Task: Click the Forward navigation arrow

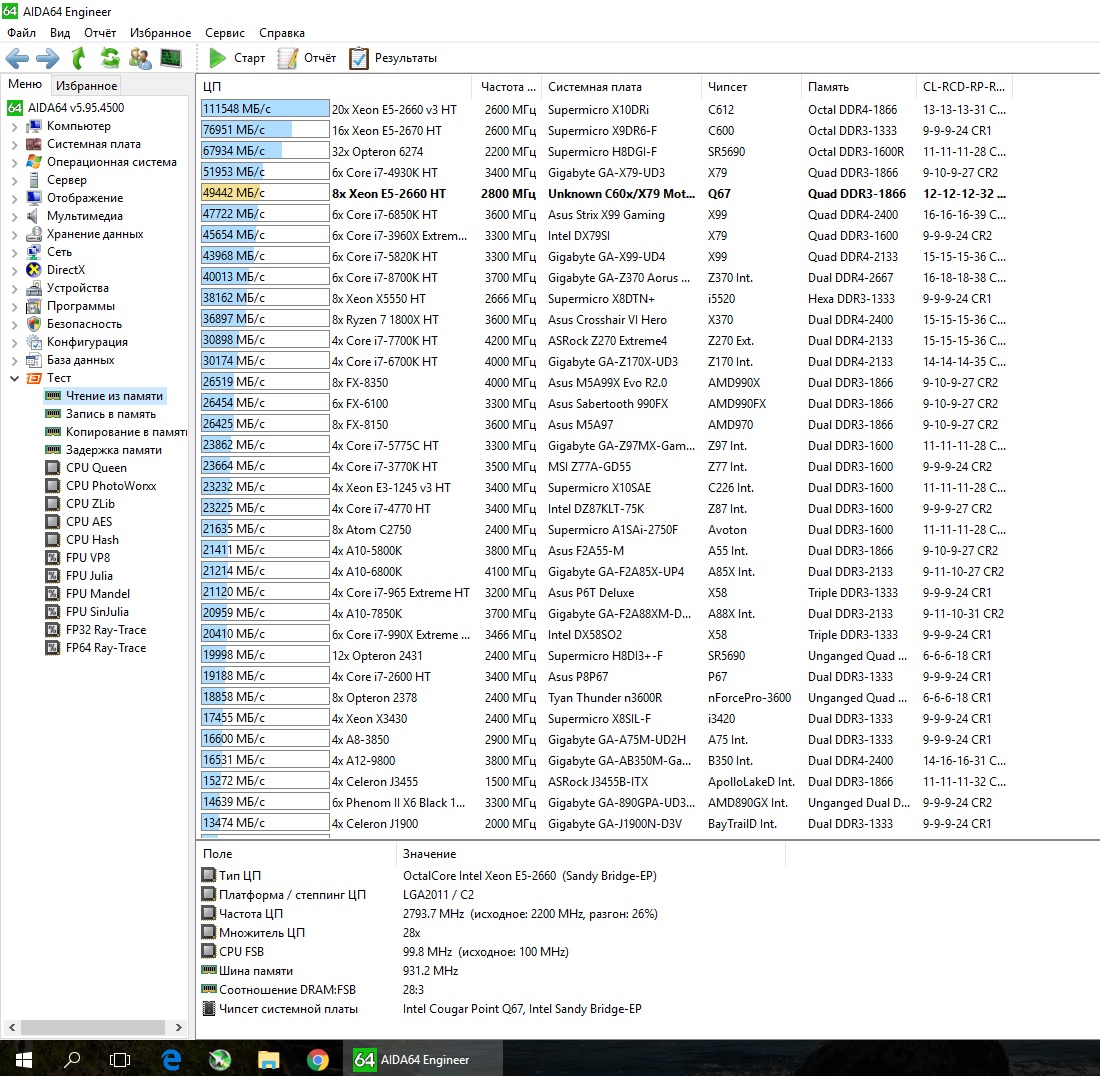Action: [48, 58]
